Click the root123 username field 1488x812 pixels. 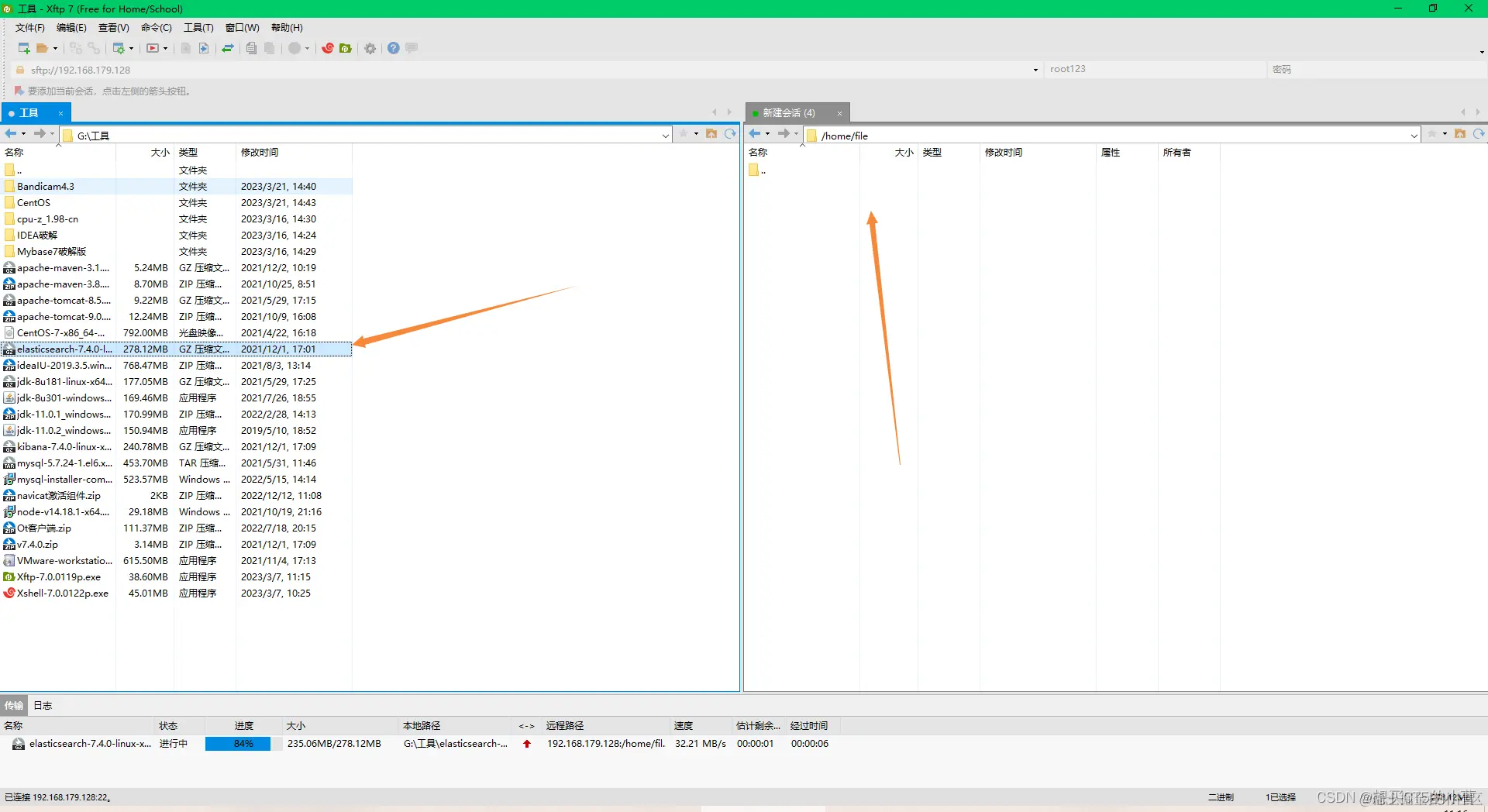[1155, 69]
